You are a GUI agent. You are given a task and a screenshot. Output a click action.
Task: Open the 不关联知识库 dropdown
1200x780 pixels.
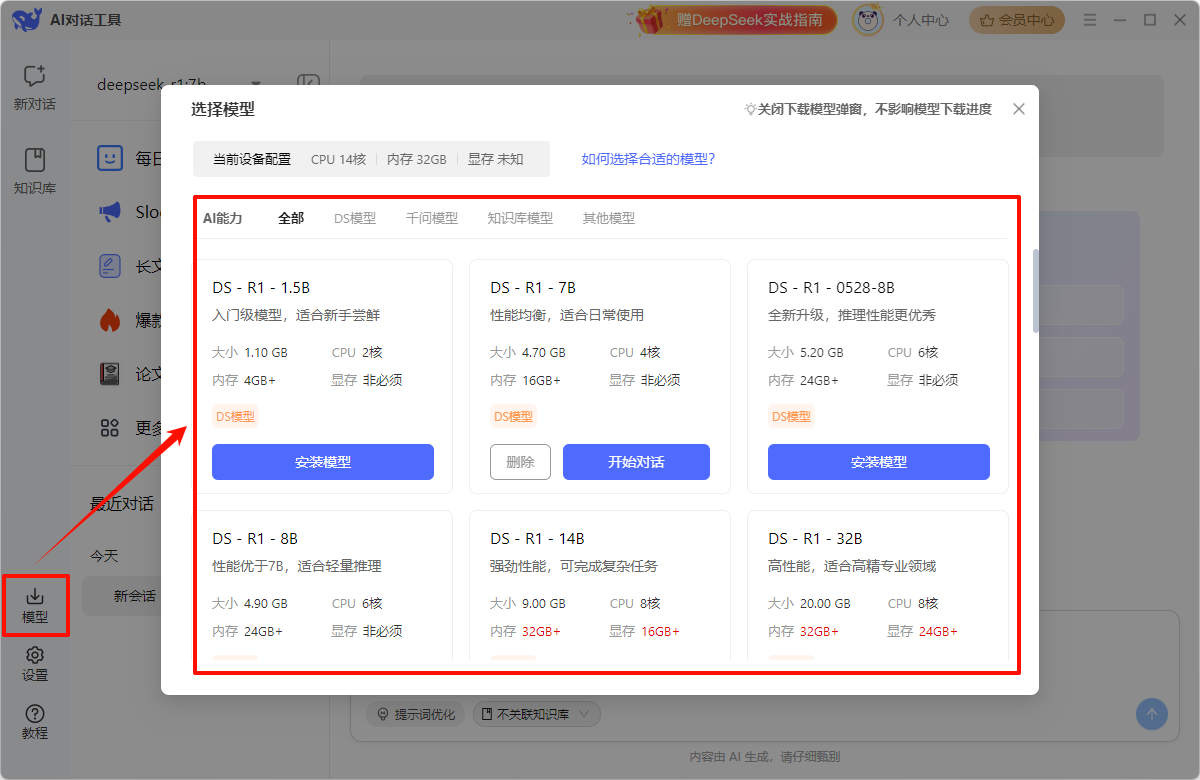(536, 713)
